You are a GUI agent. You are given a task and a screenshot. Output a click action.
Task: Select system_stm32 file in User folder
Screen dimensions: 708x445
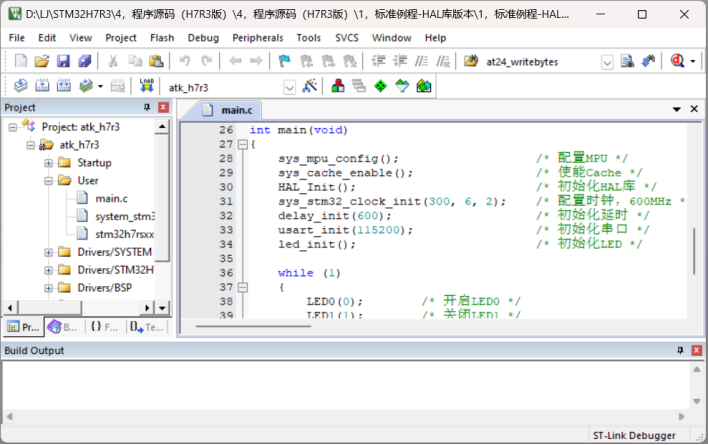125,216
